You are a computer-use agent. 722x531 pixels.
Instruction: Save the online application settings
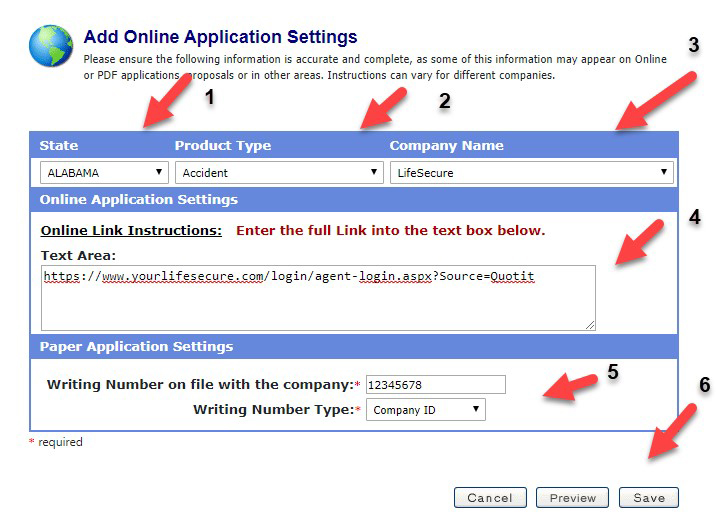[x=648, y=498]
